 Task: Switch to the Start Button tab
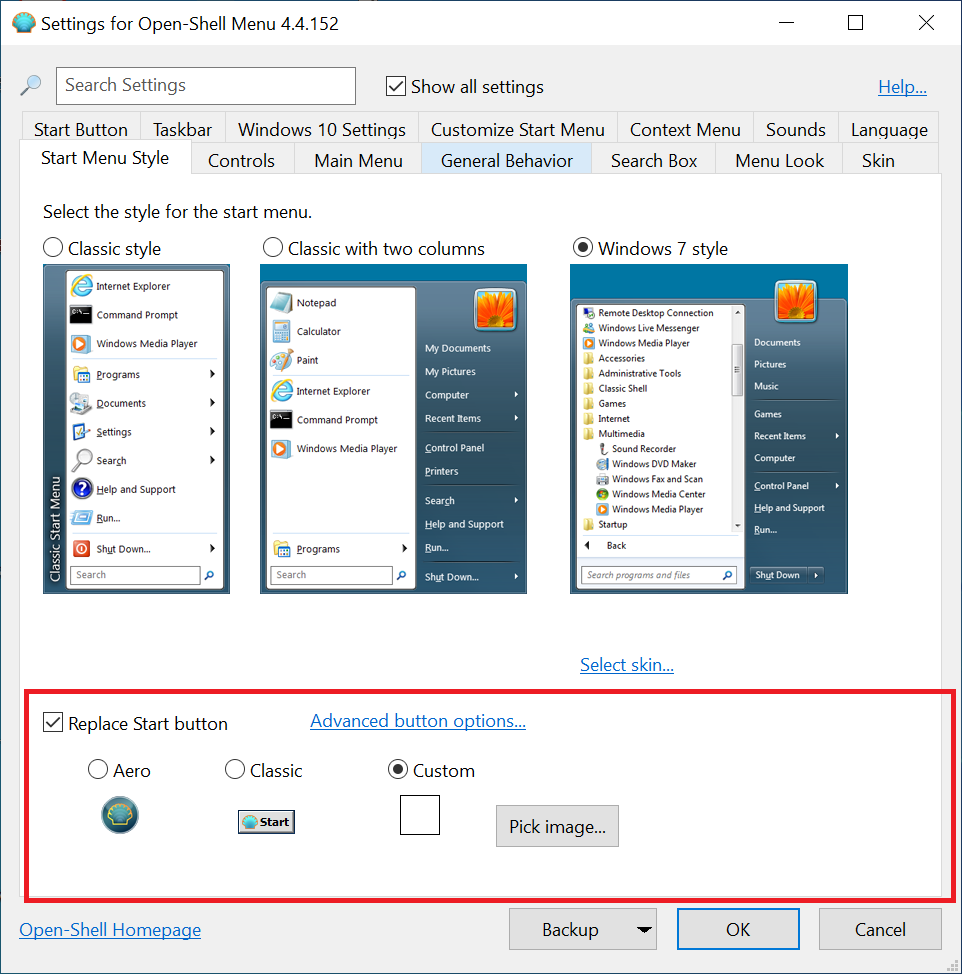[x=81, y=129]
